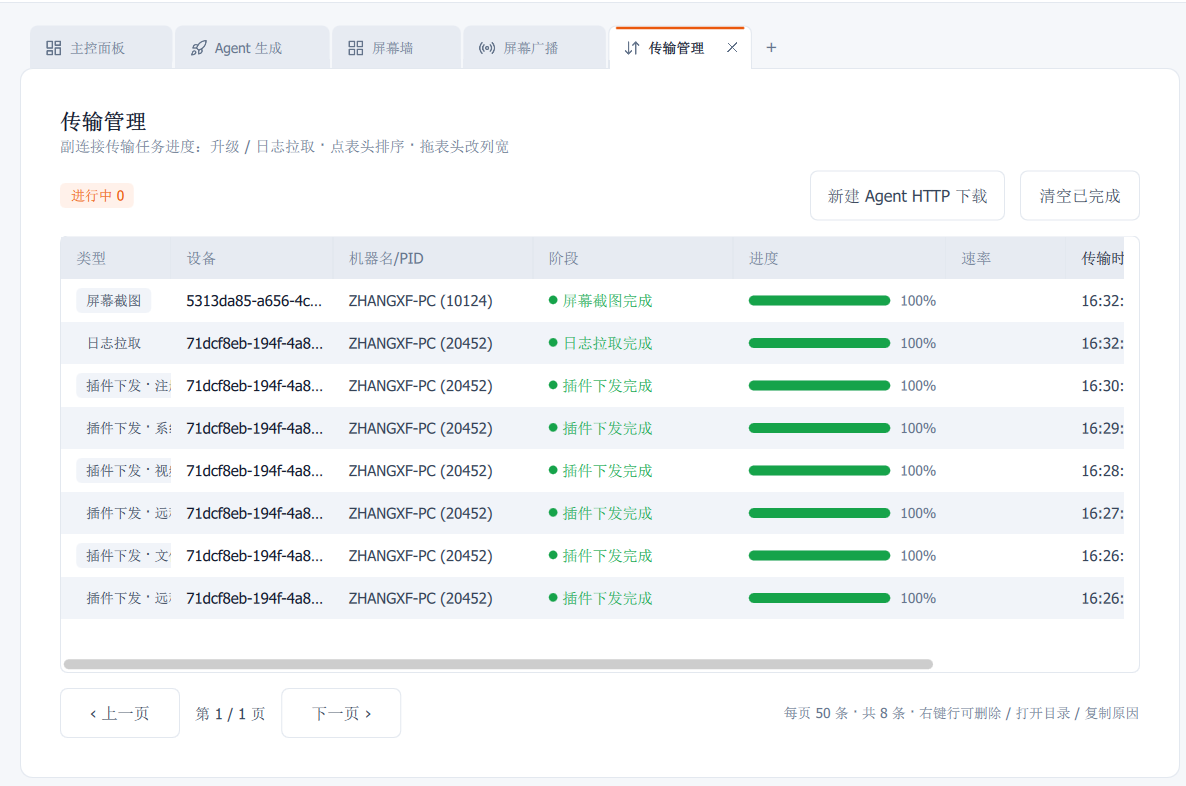Screen dimensions: 1186x786
Task: Click ZHANGXF-PC (10124) cell
Action: [x=421, y=301]
